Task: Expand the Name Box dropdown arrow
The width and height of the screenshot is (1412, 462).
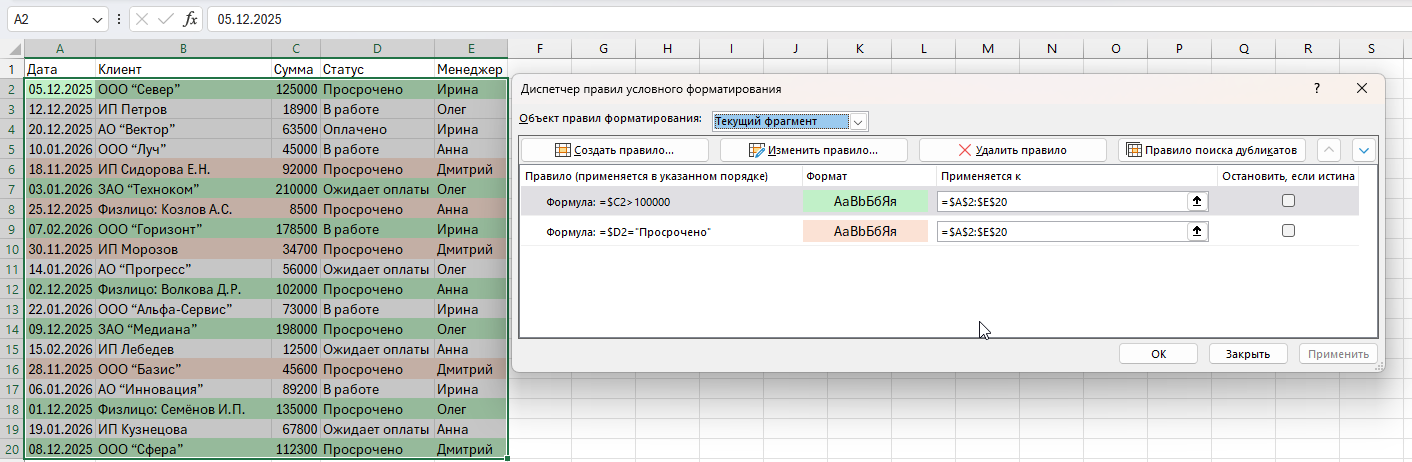Action: (97, 19)
